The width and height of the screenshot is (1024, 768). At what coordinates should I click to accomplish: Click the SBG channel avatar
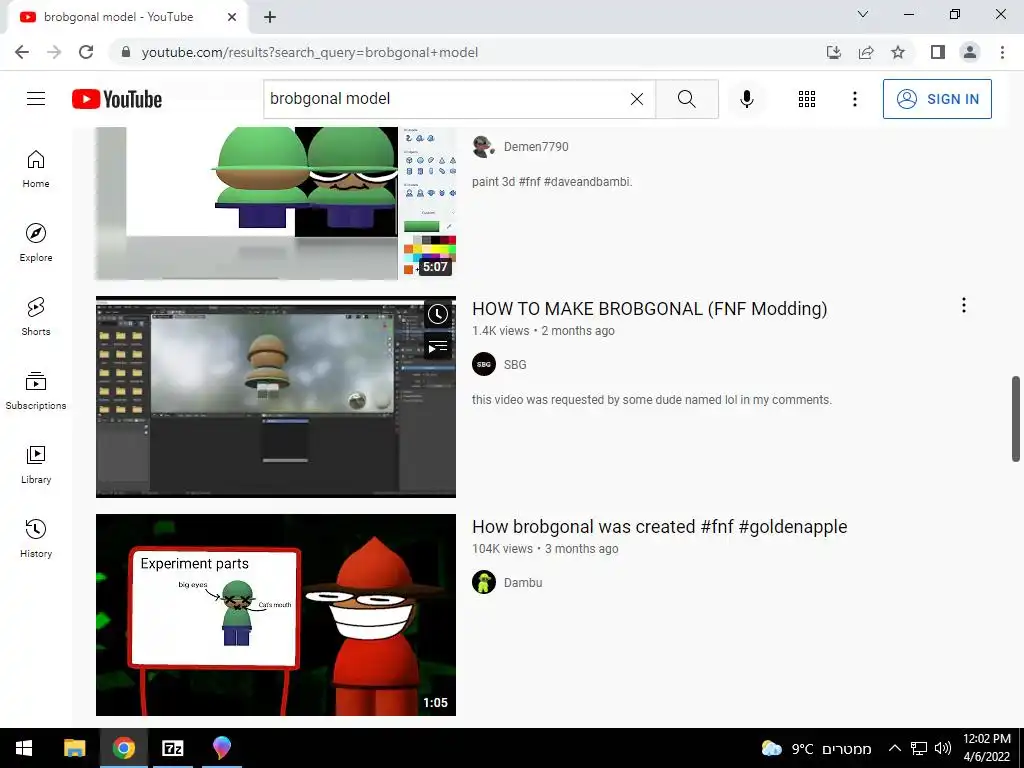[484, 364]
